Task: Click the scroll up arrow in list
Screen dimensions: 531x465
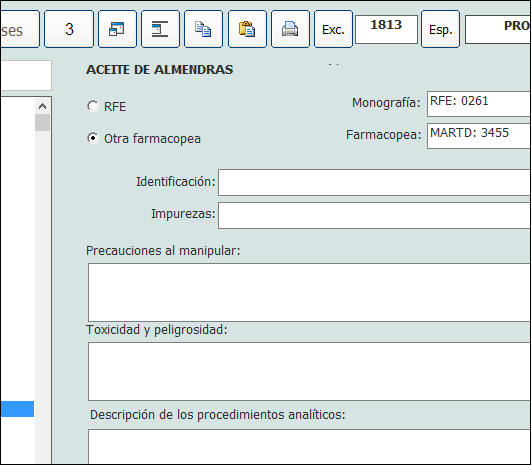Action: [x=42, y=106]
